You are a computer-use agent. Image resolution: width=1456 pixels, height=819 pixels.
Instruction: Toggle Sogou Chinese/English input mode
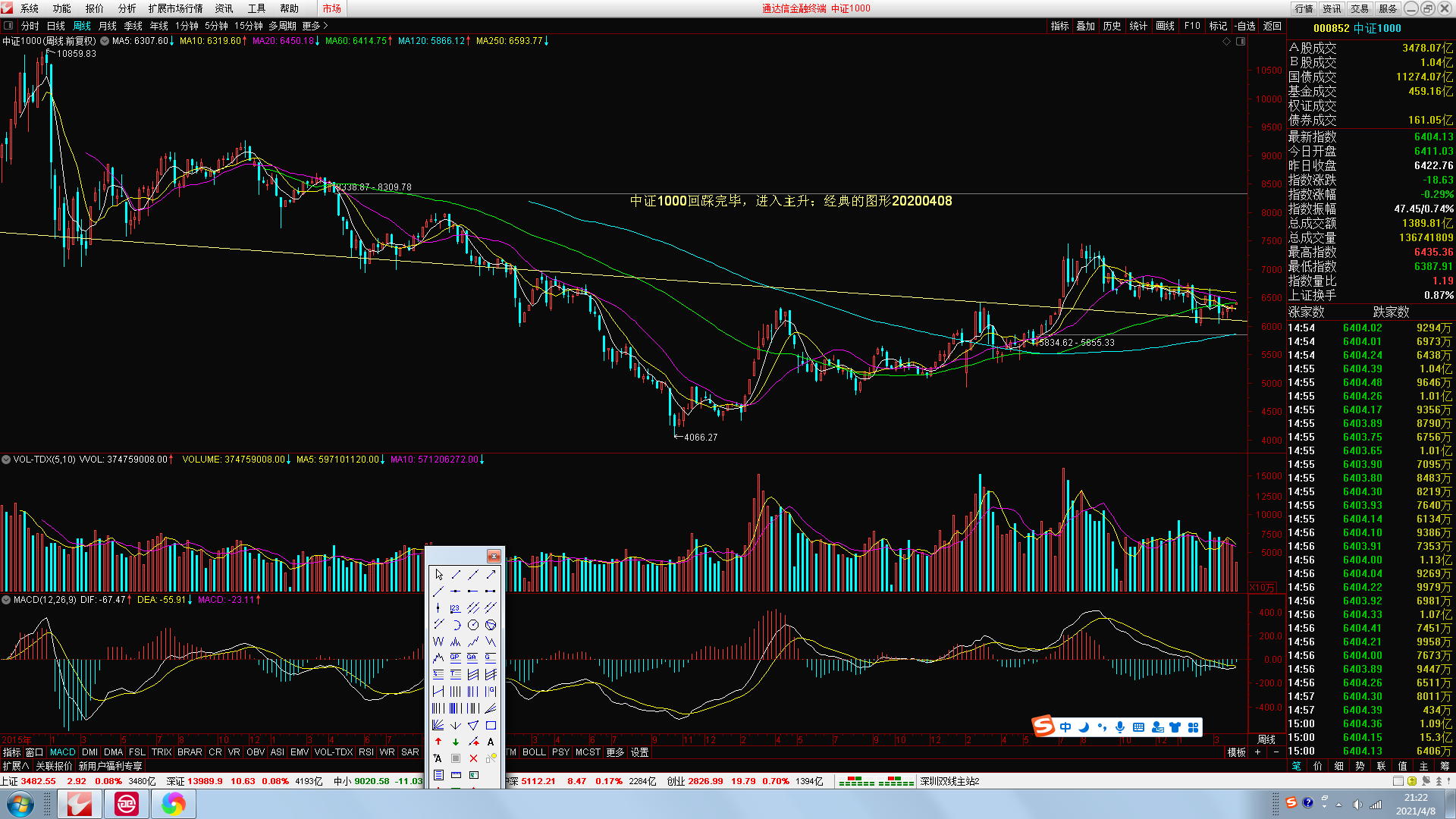(1065, 727)
